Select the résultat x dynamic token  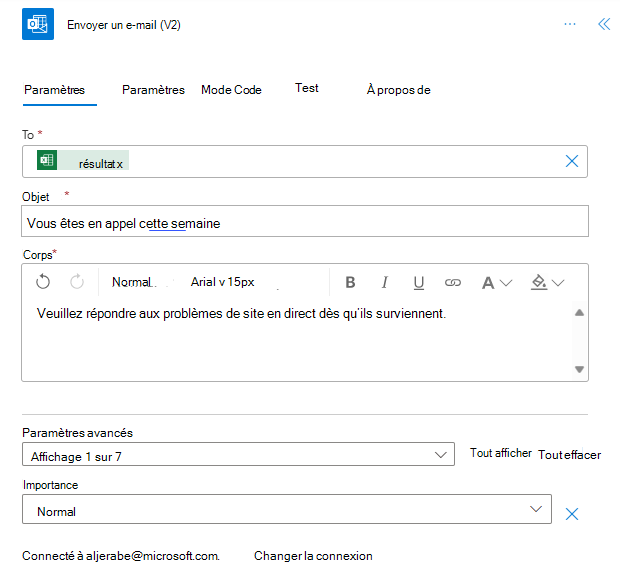click(x=83, y=160)
